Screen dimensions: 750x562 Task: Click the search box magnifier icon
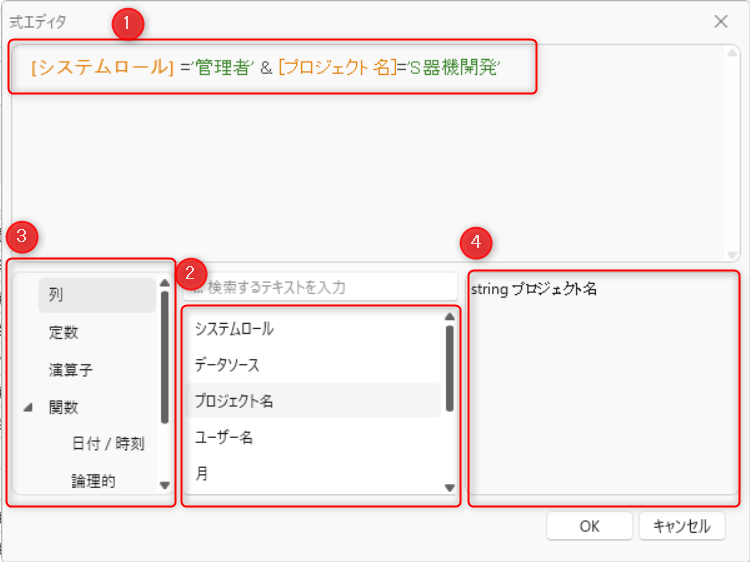coord(197,288)
